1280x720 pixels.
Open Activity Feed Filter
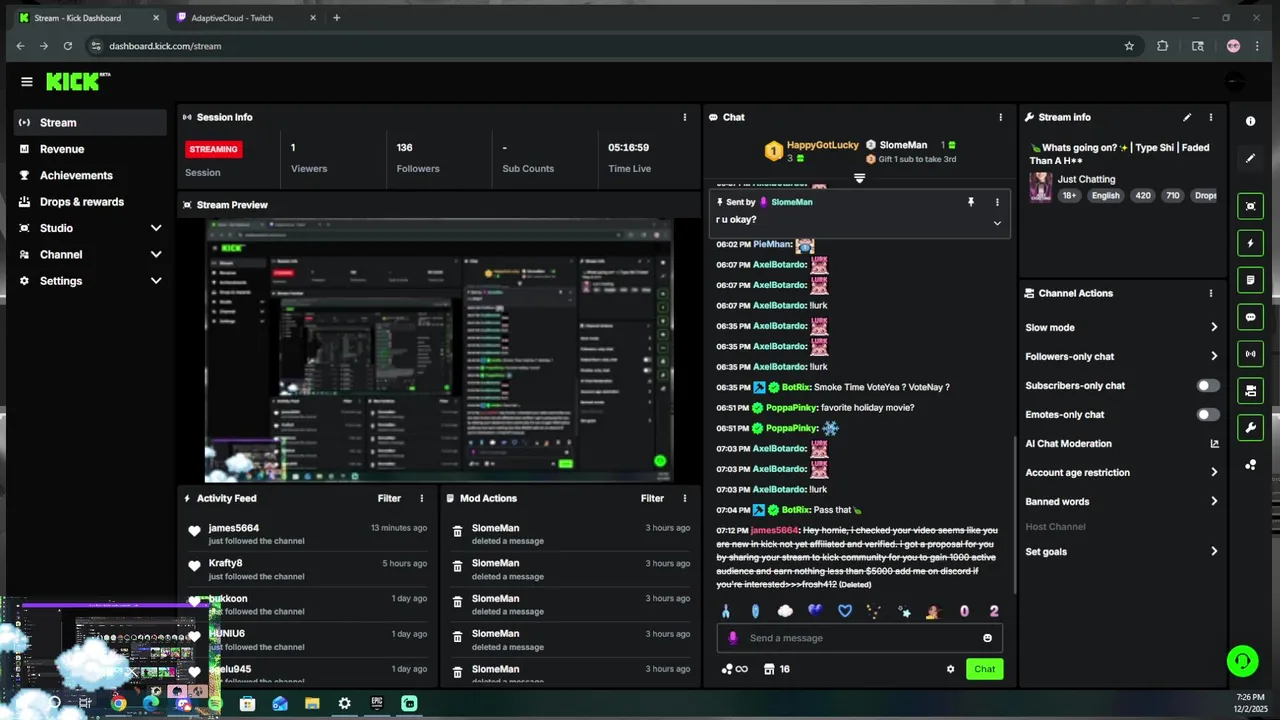tap(389, 498)
